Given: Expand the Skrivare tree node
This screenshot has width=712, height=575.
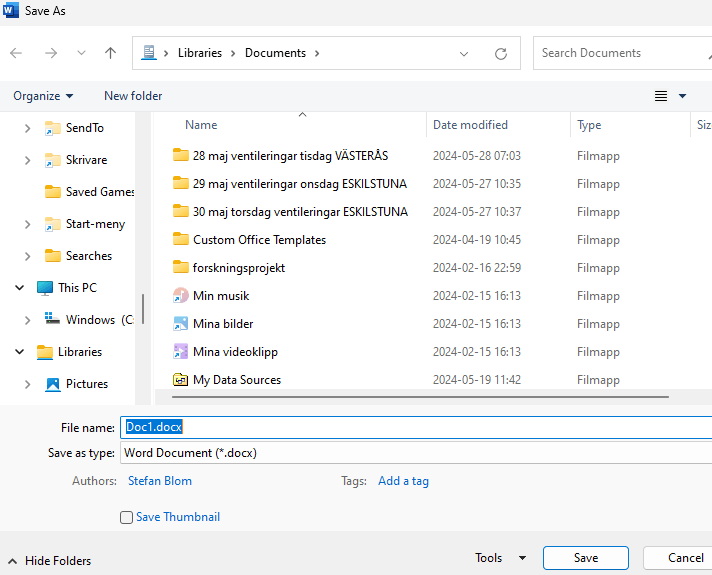Looking at the screenshot, I should point(27,160).
